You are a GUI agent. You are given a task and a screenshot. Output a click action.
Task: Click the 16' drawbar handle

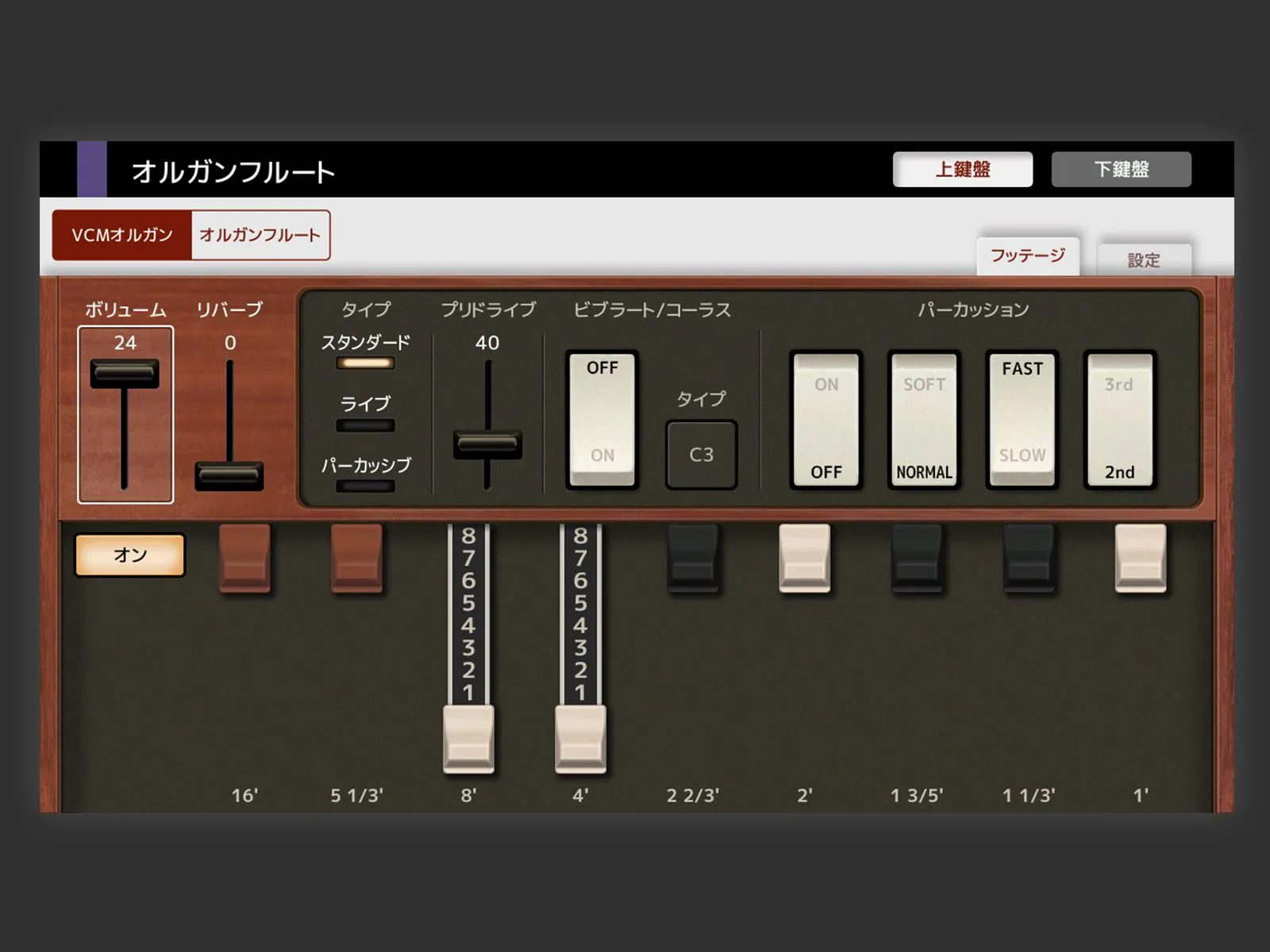[x=244, y=558]
